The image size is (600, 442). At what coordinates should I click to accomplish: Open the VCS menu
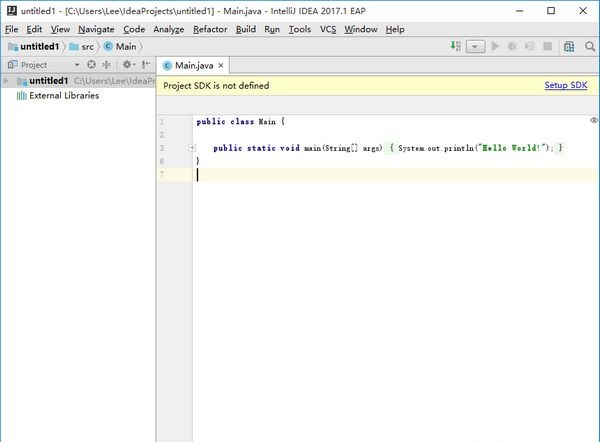coord(328,29)
